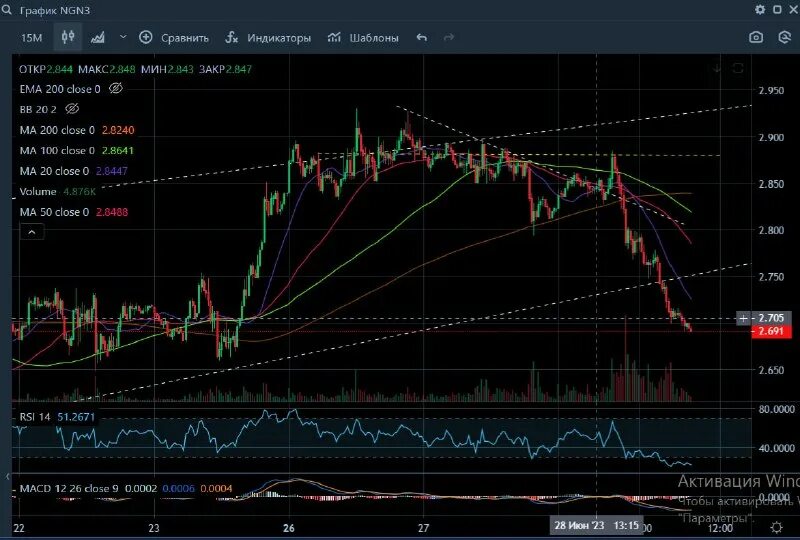Select the MA 20 close 0 legend
Viewport: 800px width, 540px height.
[54, 171]
